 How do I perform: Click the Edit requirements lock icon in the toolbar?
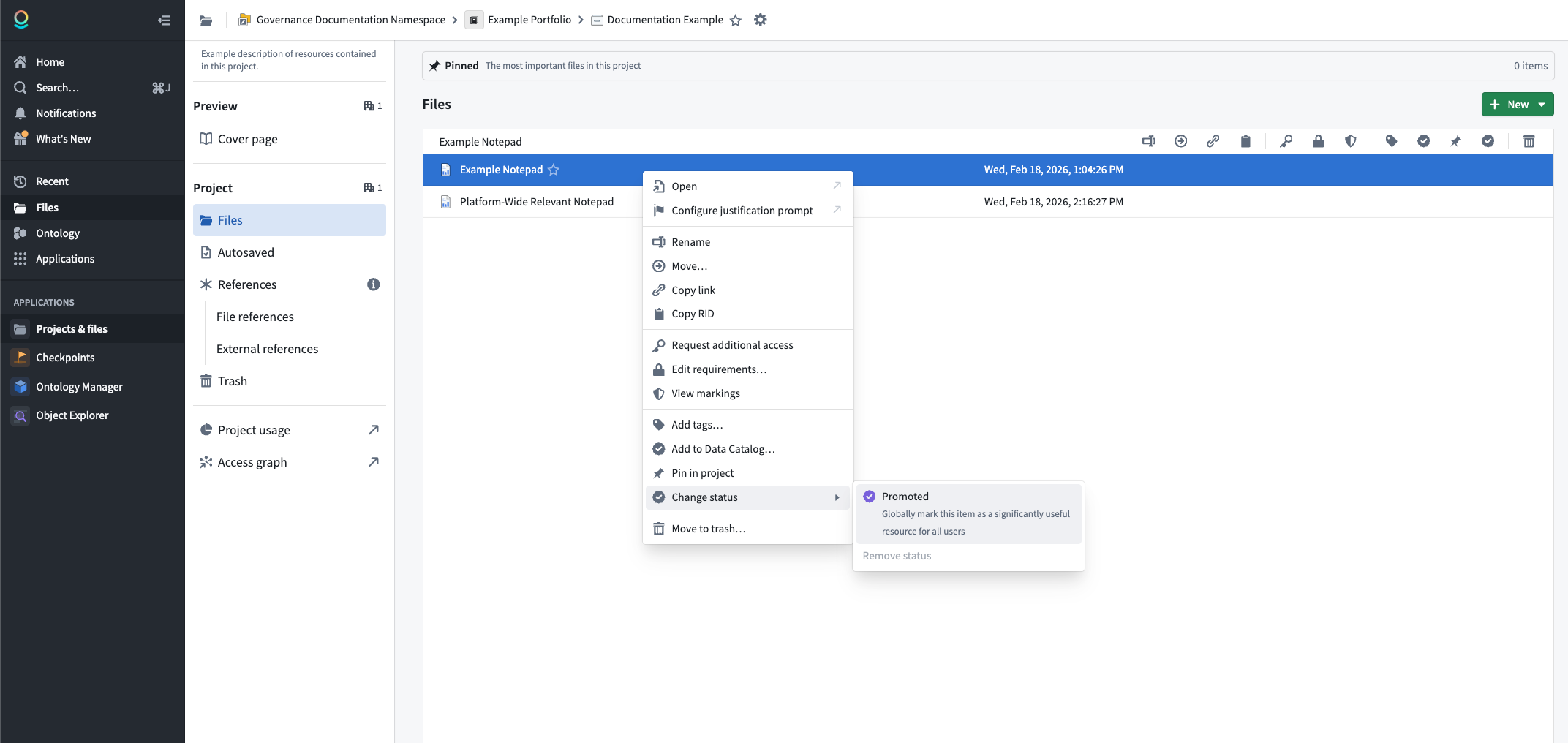pos(1318,141)
